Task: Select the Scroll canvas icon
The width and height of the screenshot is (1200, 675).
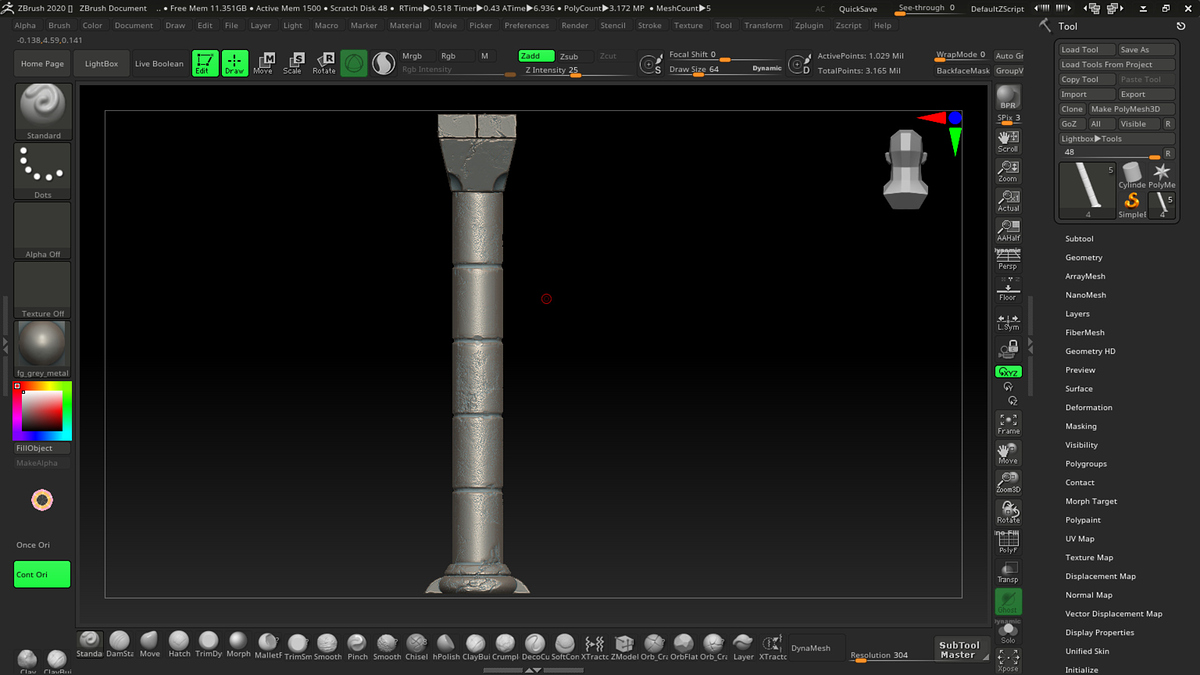Action: 1008,141
